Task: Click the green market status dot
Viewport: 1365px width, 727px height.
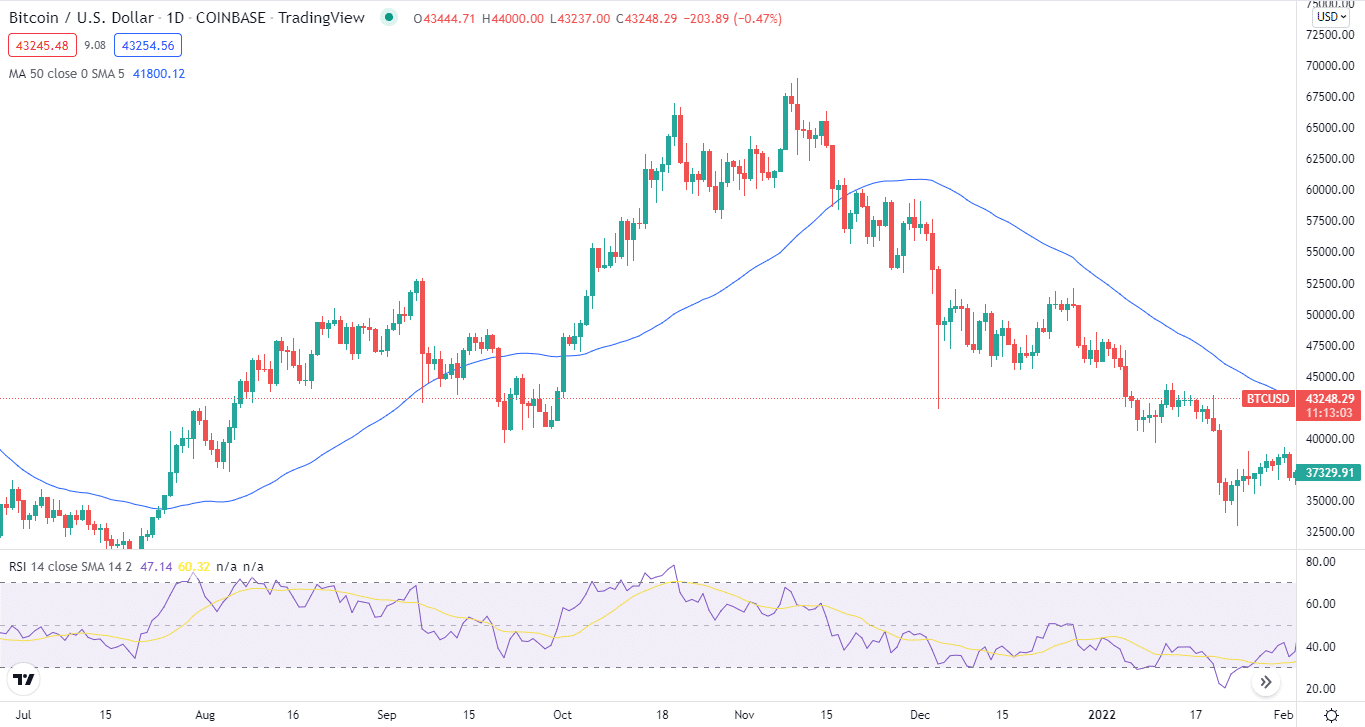Action: click(389, 18)
